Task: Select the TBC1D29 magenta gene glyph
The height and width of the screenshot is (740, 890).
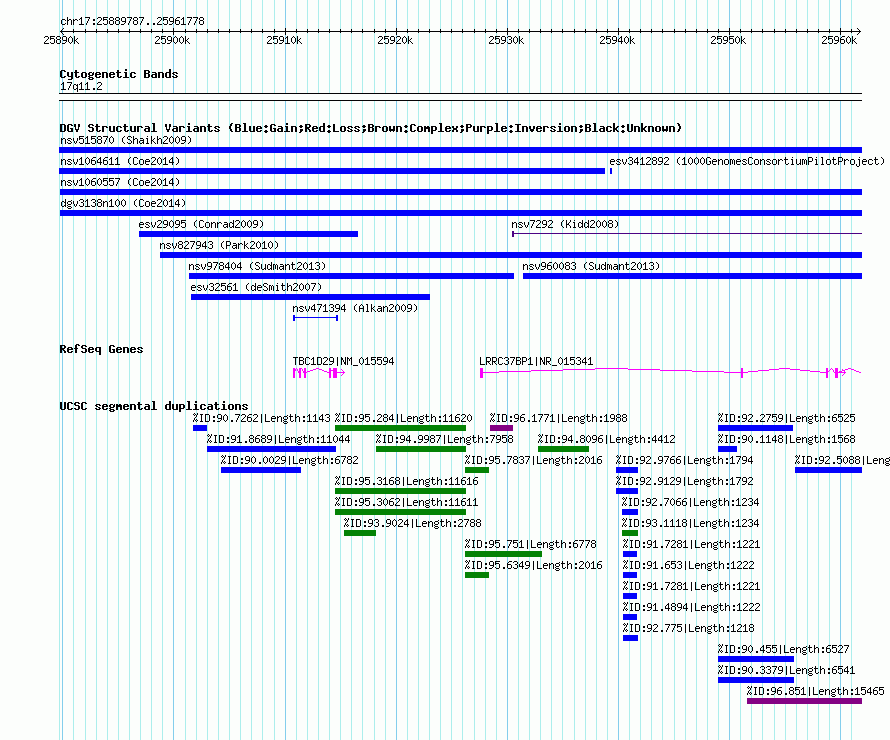Action: (318, 372)
